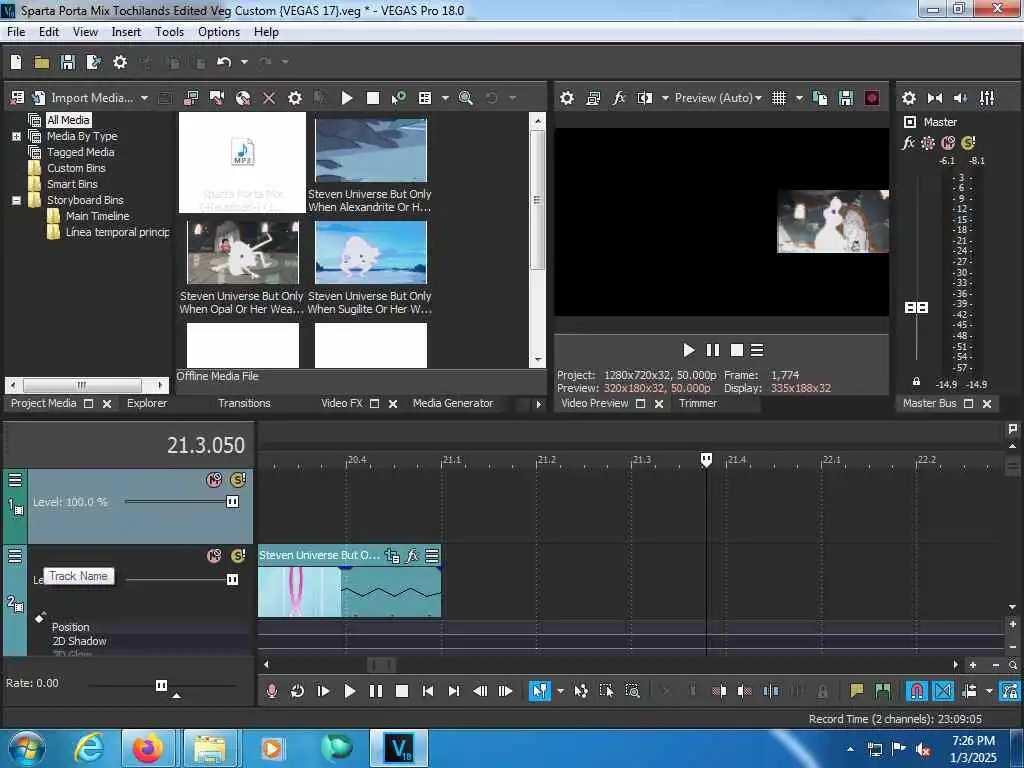Adjust track 1 Level slider
Image resolution: width=1024 pixels, height=768 pixels.
pyautogui.click(x=232, y=502)
